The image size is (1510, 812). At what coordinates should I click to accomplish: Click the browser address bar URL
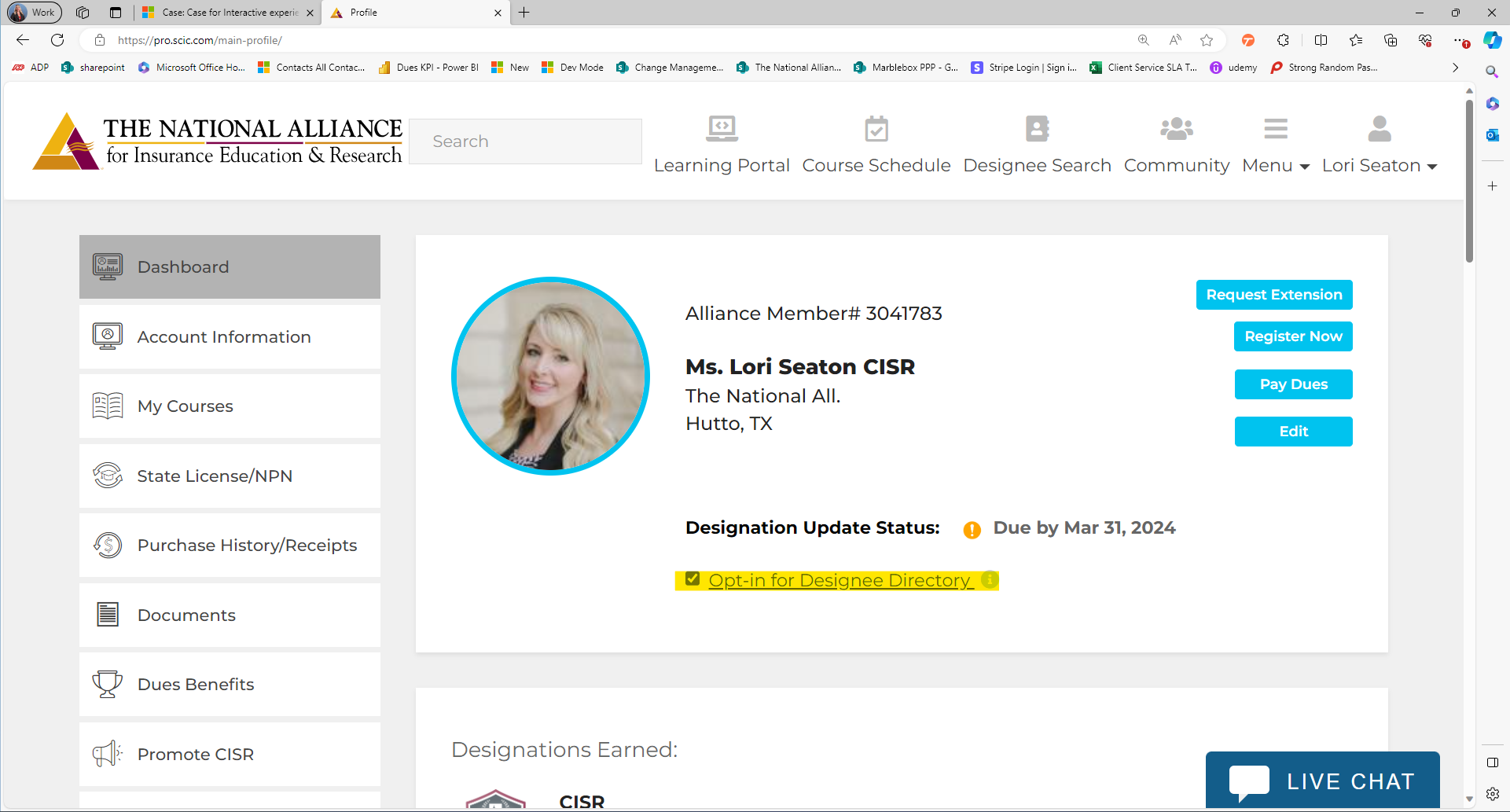coord(200,40)
